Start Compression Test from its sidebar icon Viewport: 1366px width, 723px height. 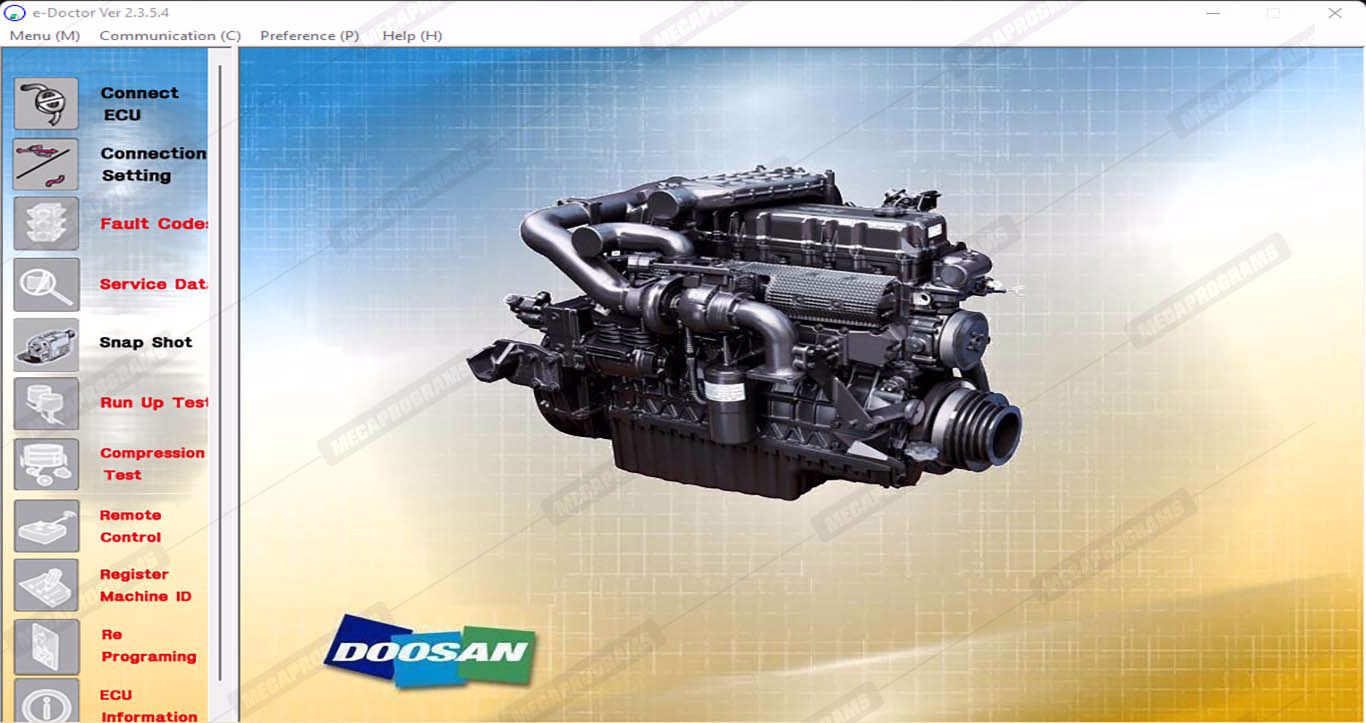pyautogui.click(x=46, y=464)
